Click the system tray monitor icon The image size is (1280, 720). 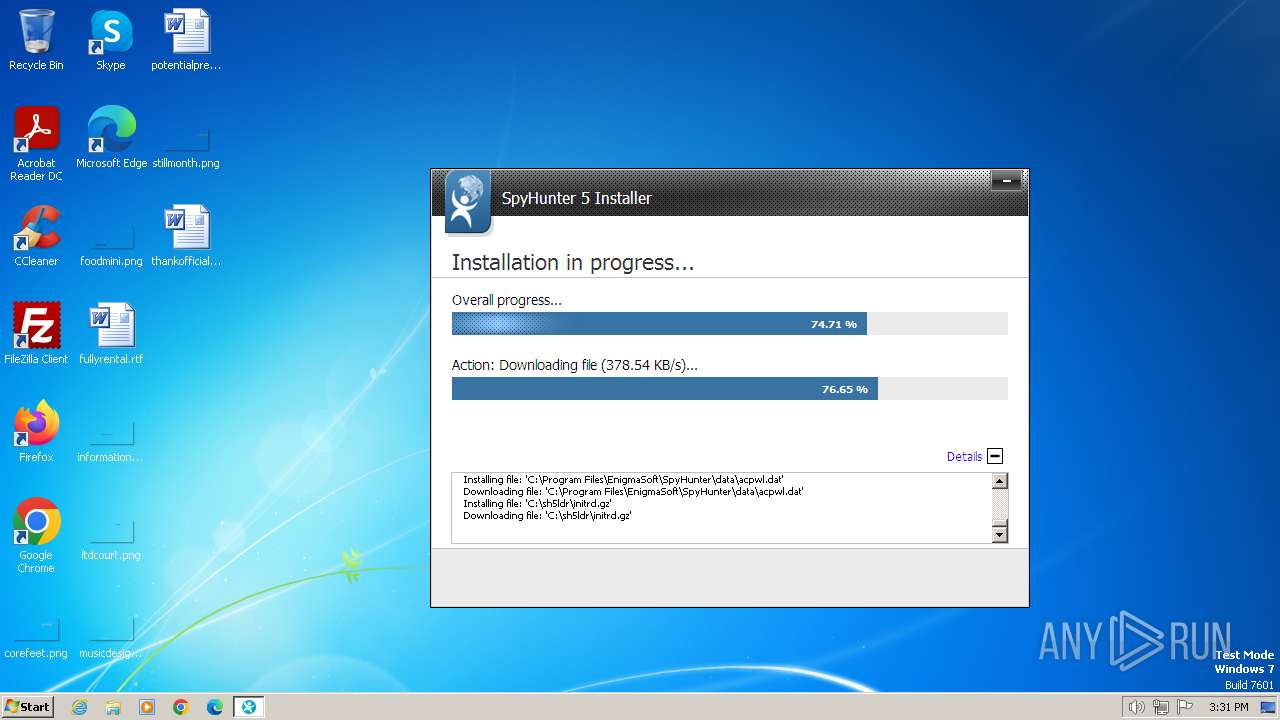(x=1268, y=707)
